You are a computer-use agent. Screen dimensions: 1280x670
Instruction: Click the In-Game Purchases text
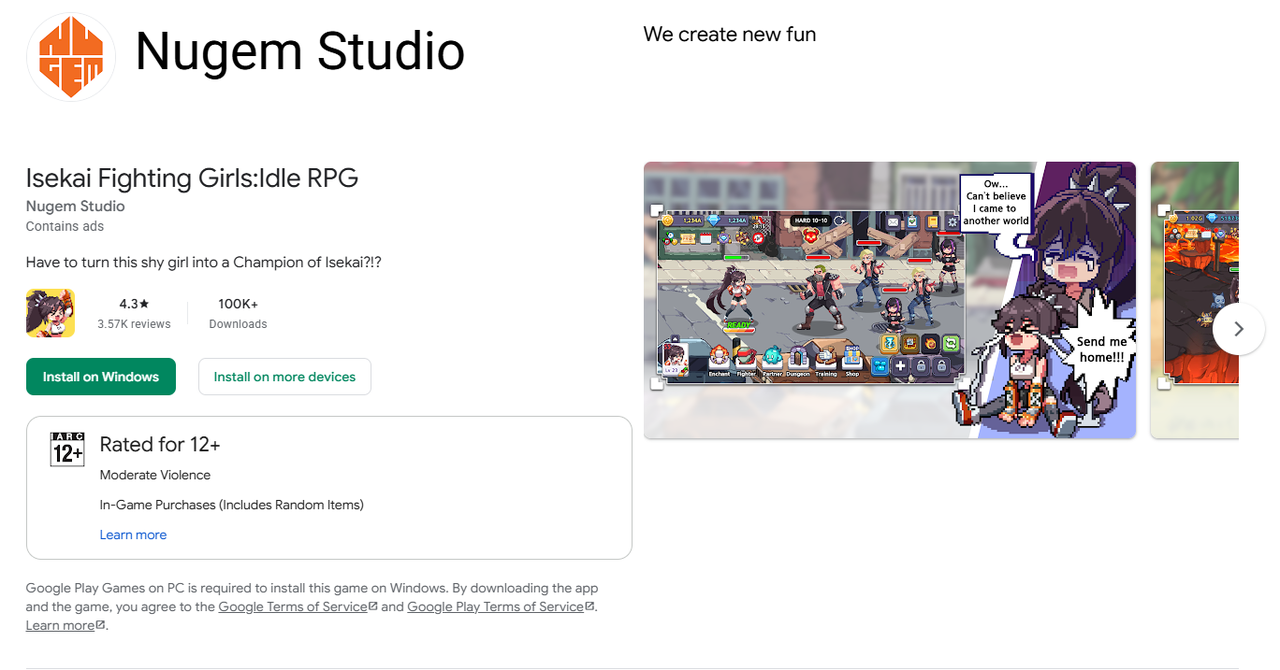point(232,505)
